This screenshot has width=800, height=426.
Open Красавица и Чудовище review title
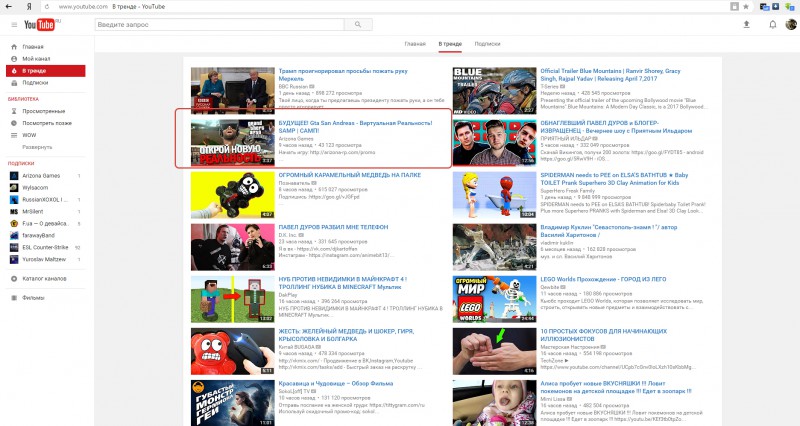click(336, 383)
